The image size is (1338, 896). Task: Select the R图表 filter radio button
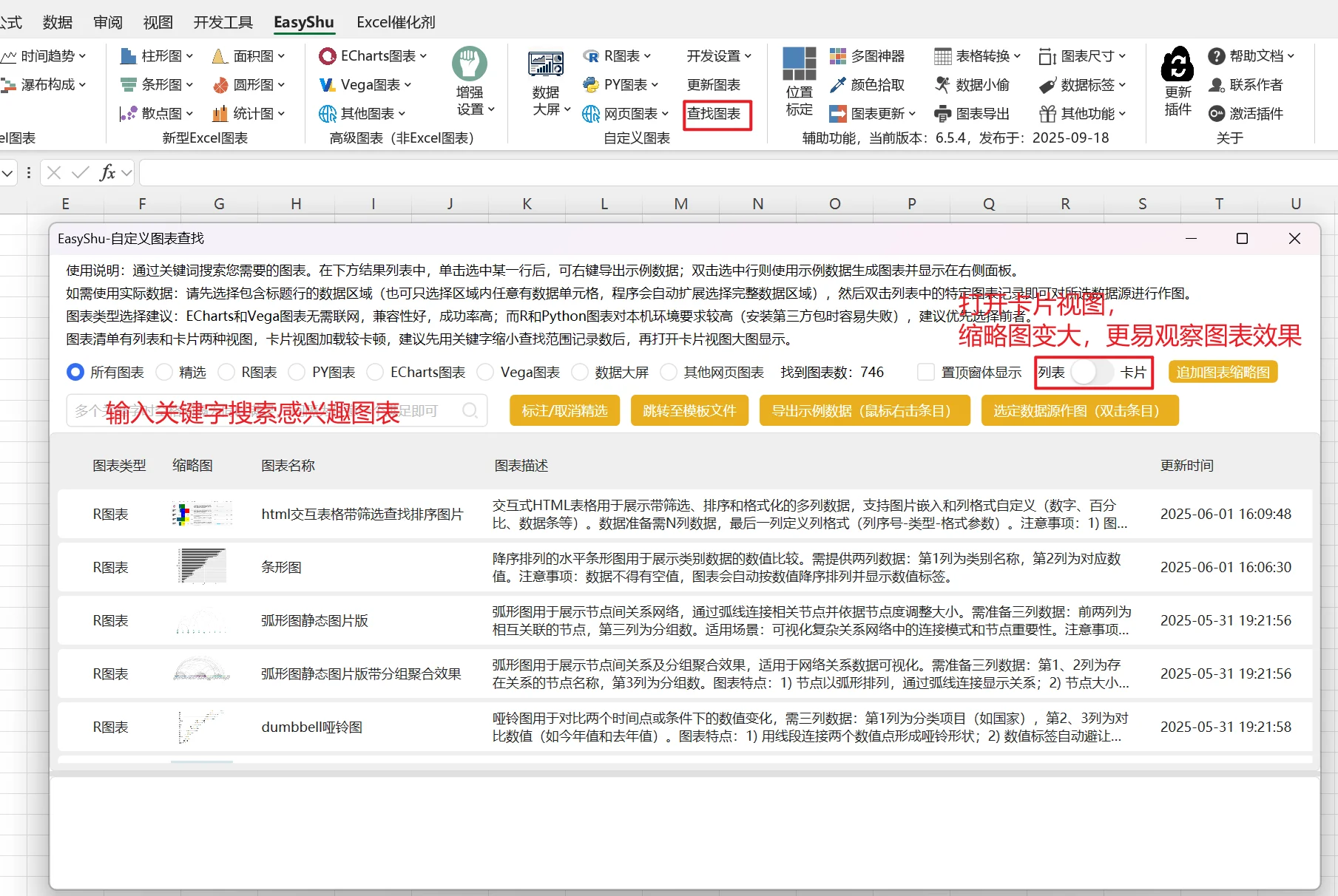point(226,372)
